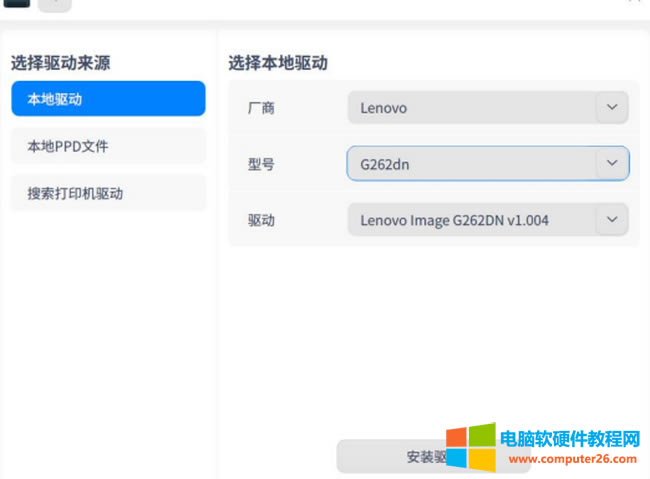Go back using the title bar back button

pos(54,3)
